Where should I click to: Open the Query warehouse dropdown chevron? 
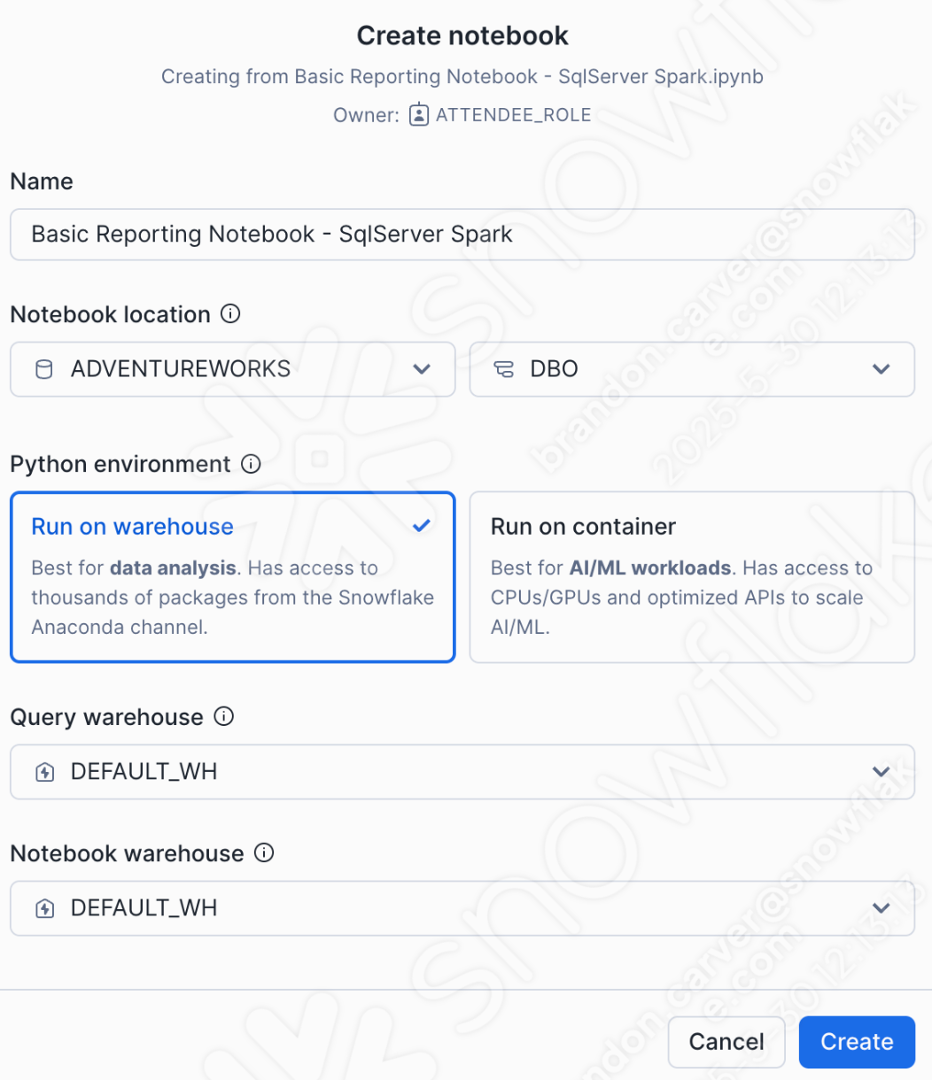[881, 772]
